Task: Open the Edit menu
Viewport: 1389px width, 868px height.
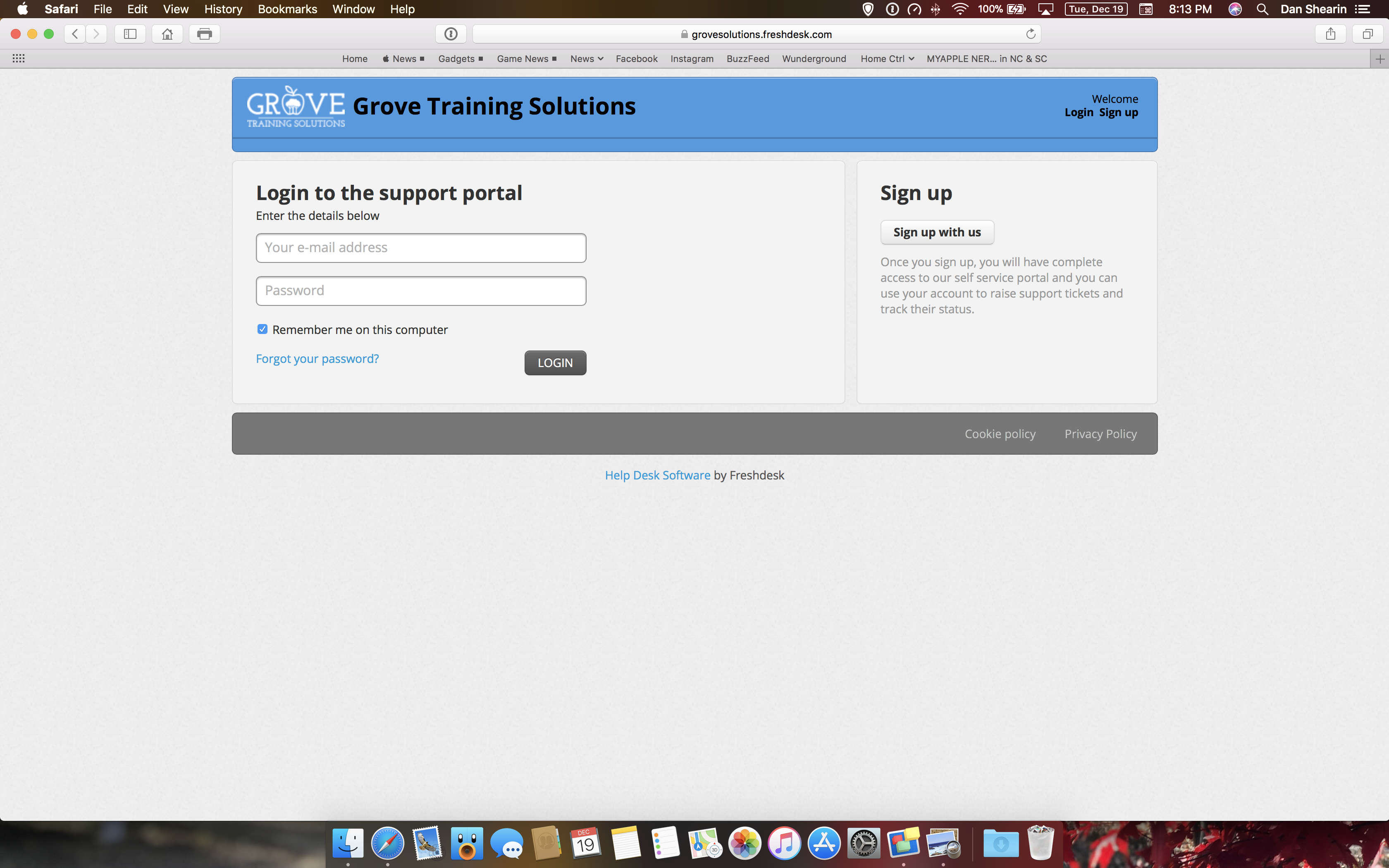Action: click(x=137, y=9)
